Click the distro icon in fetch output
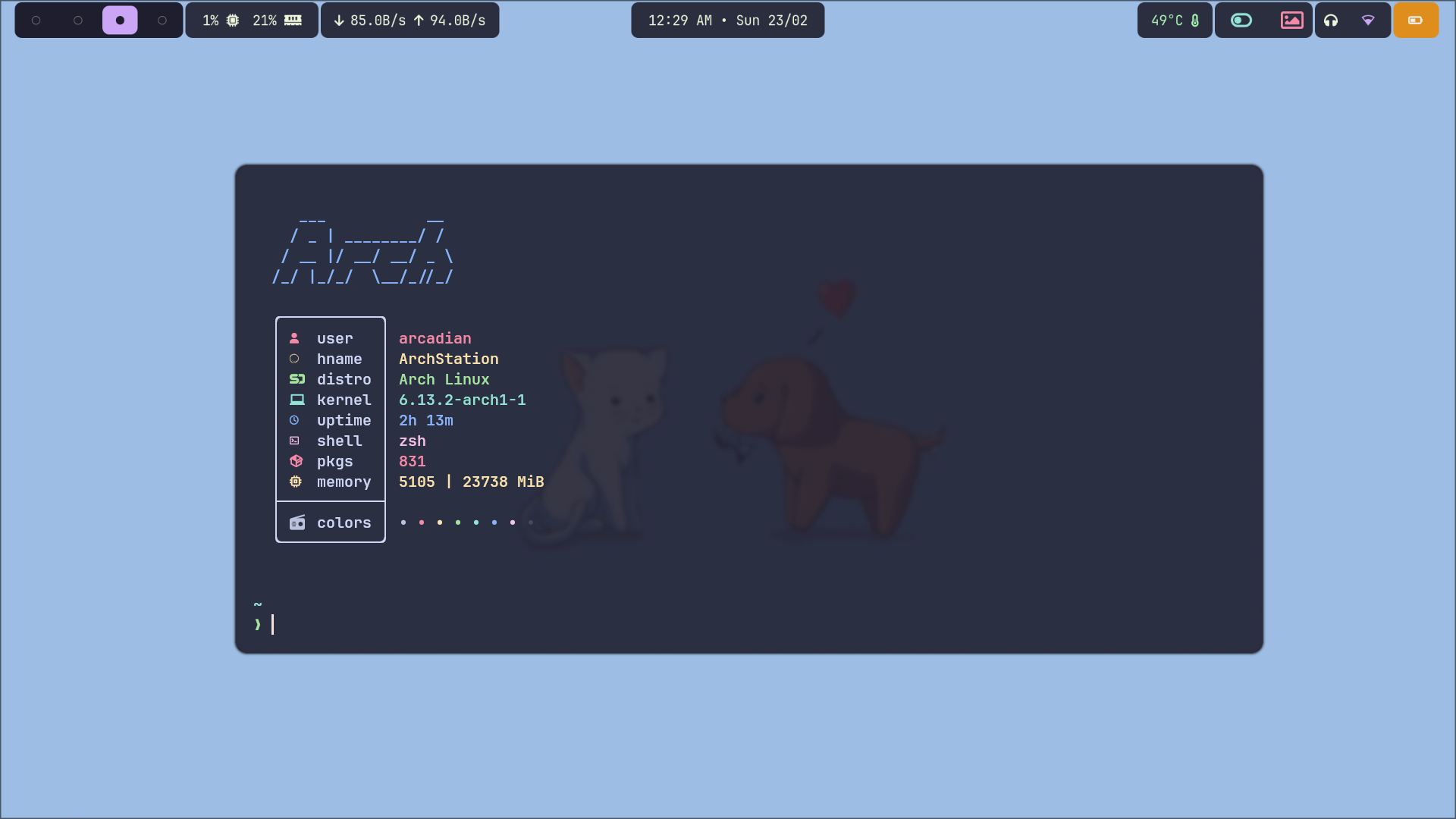Image resolution: width=1456 pixels, height=819 pixels. coord(297,379)
